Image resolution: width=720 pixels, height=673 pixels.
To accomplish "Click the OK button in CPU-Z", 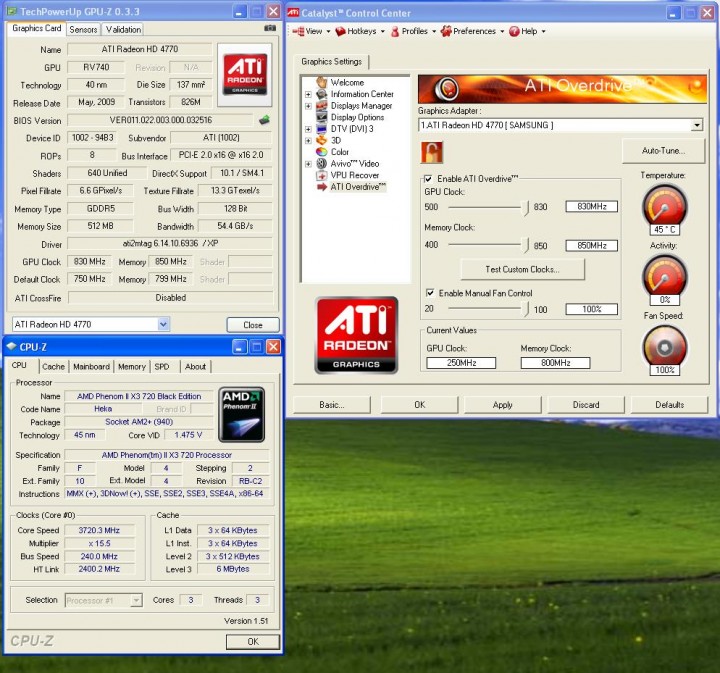I will pyautogui.click(x=253, y=641).
